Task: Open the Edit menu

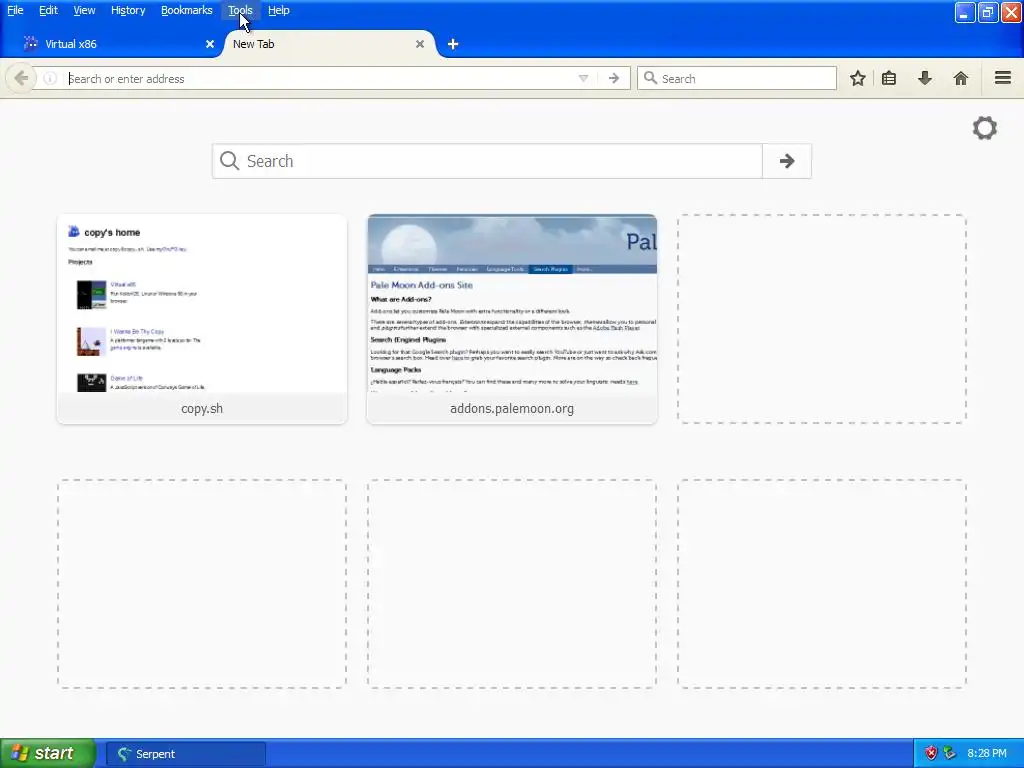Action: [48, 10]
